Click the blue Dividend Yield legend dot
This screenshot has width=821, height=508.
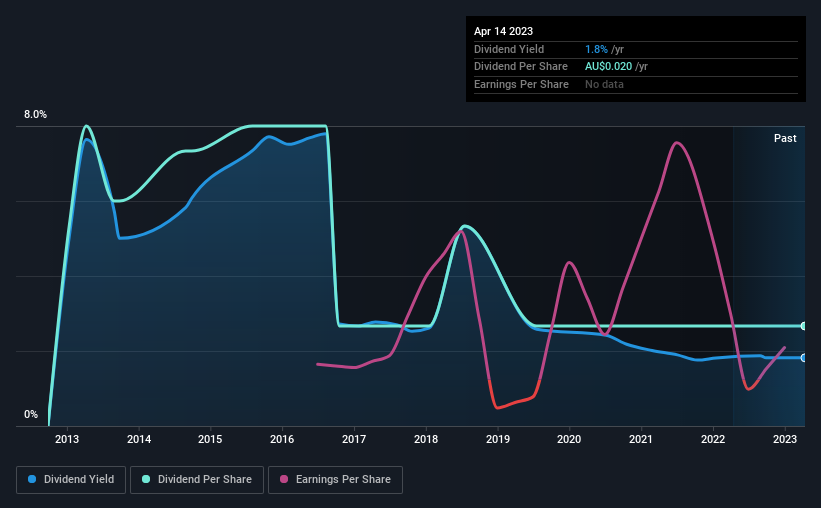coord(32,479)
